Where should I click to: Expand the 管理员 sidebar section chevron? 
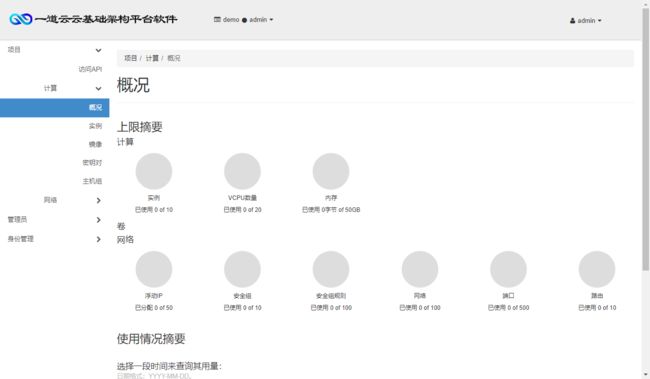click(x=98, y=220)
